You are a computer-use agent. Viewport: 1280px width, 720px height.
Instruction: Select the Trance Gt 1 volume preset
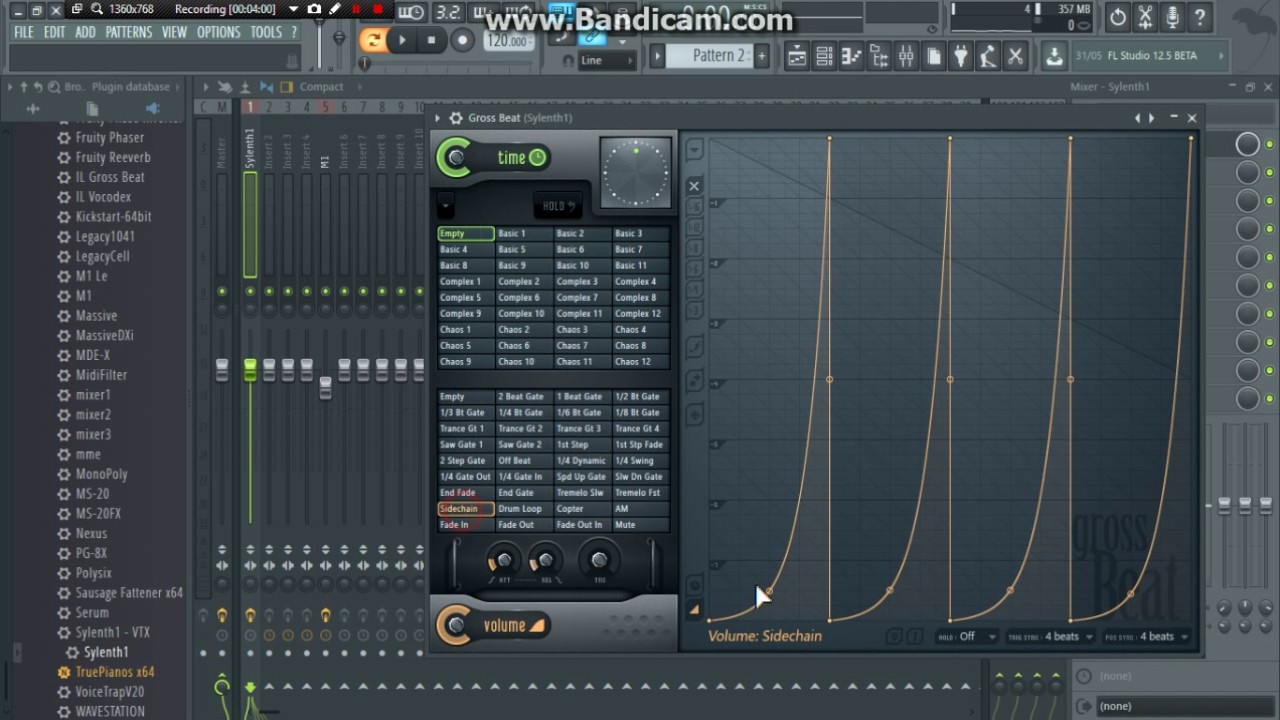click(465, 429)
